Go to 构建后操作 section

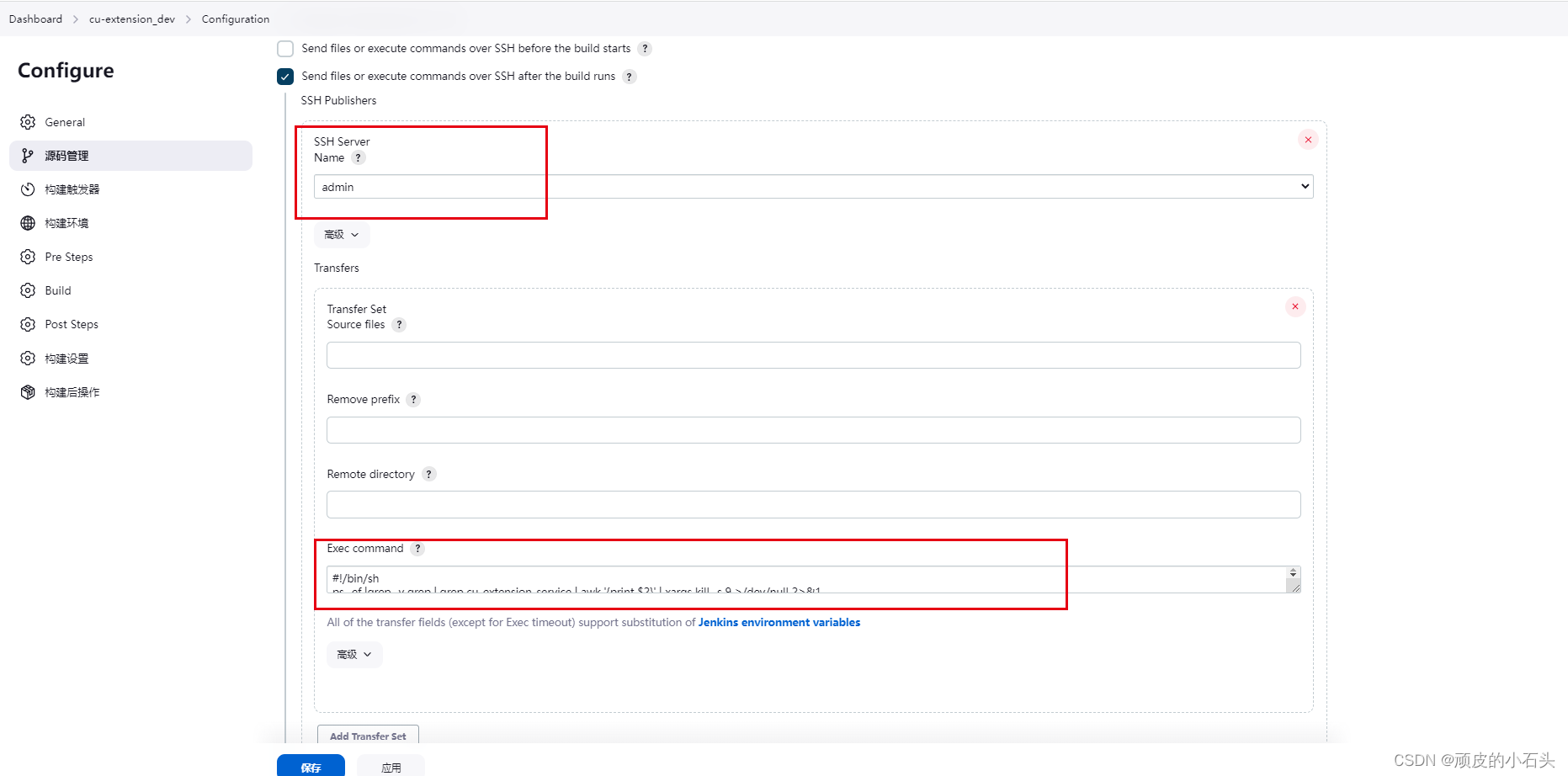(x=130, y=392)
